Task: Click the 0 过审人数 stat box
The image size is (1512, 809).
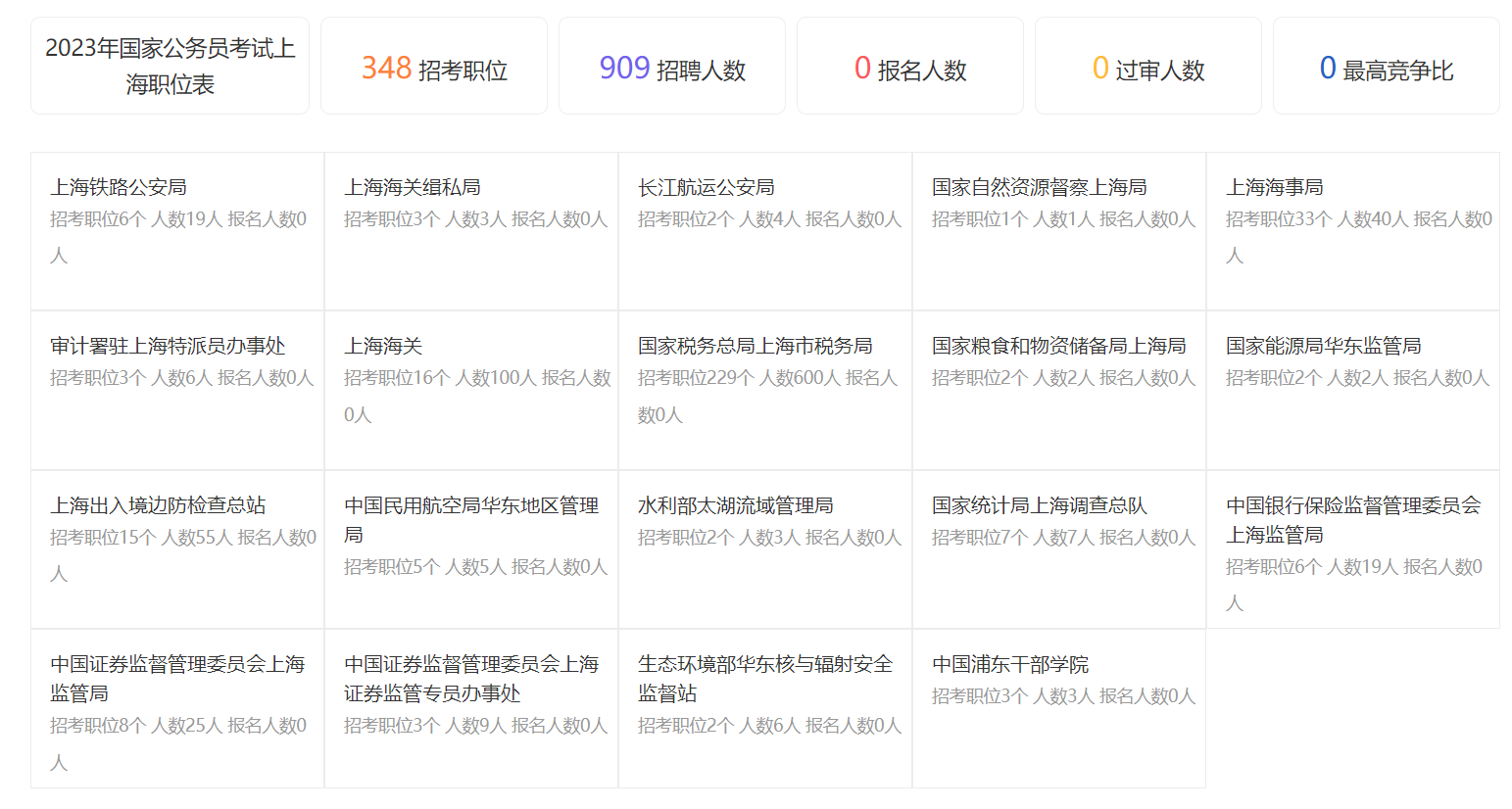Action: click(1148, 66)
